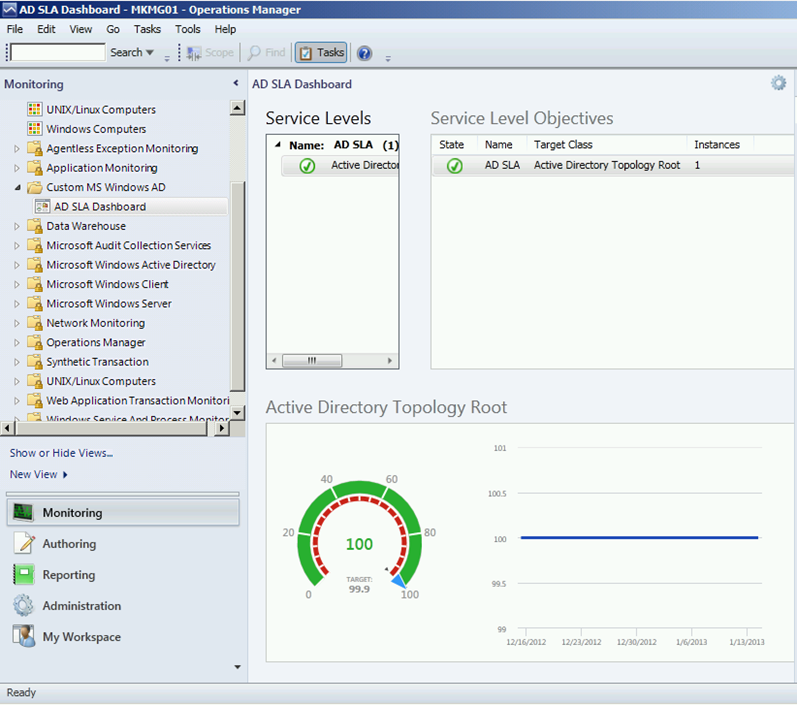The height and width of the screenshot is (705, 797).
Task: Click the navigation tree scroll up arrow
Action: click(237, 108)
